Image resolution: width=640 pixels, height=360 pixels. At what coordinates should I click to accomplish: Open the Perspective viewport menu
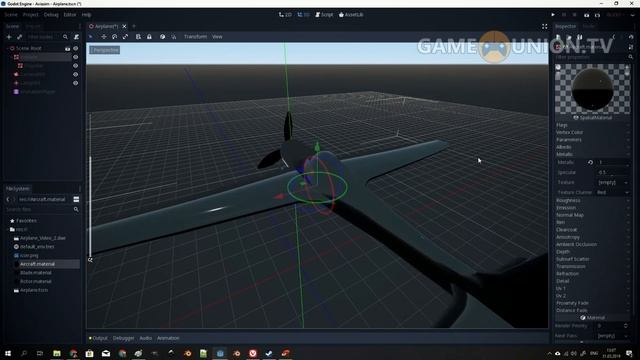(x=104, y=50)
